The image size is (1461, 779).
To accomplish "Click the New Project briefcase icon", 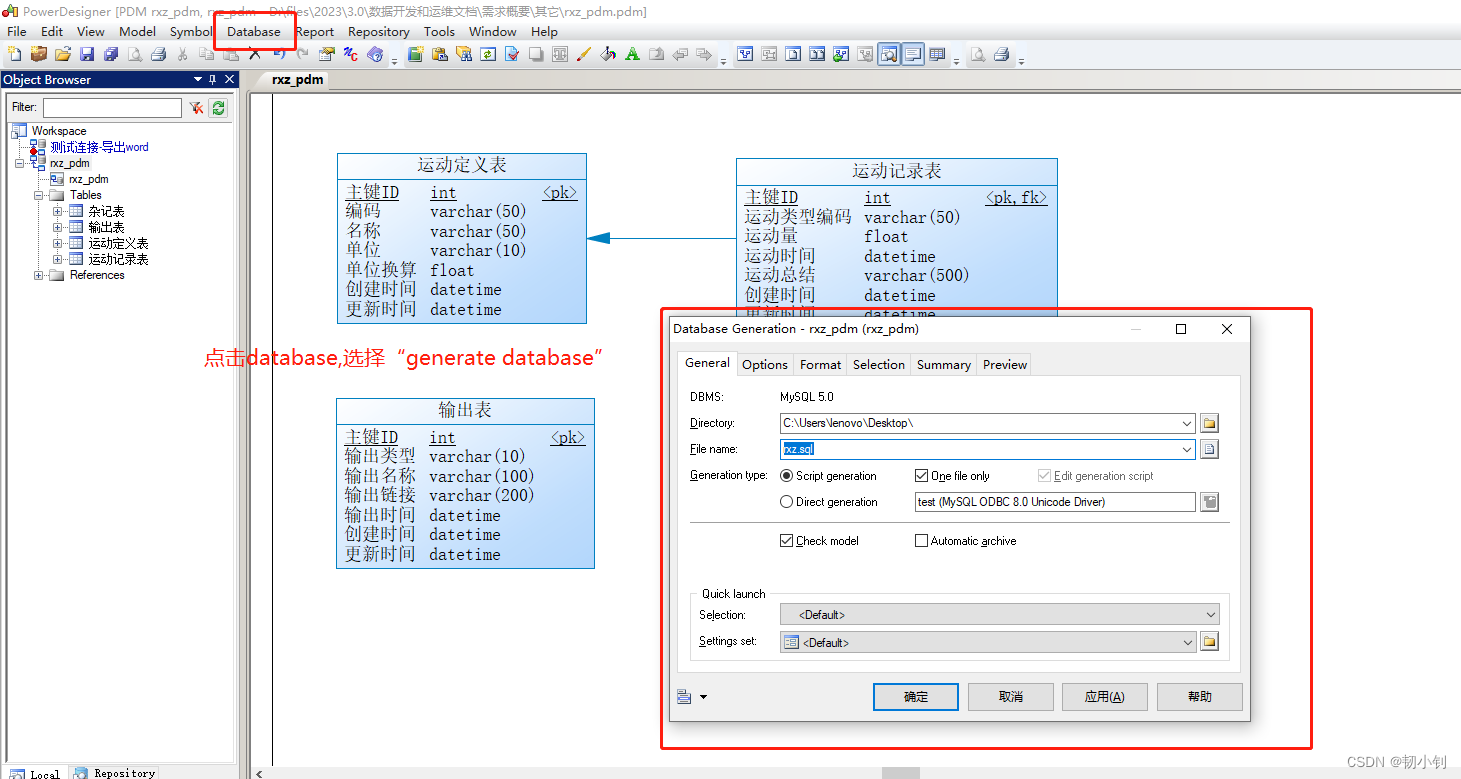I will pos(38,54).
